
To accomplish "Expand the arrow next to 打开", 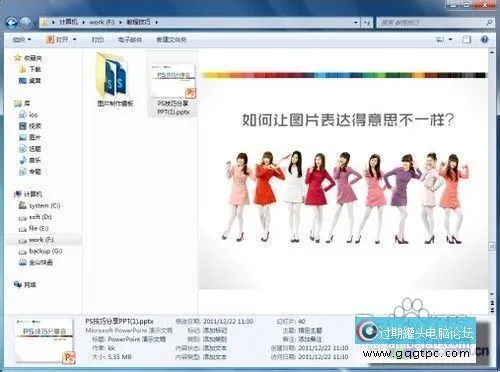I will click(x=74, y=40).
